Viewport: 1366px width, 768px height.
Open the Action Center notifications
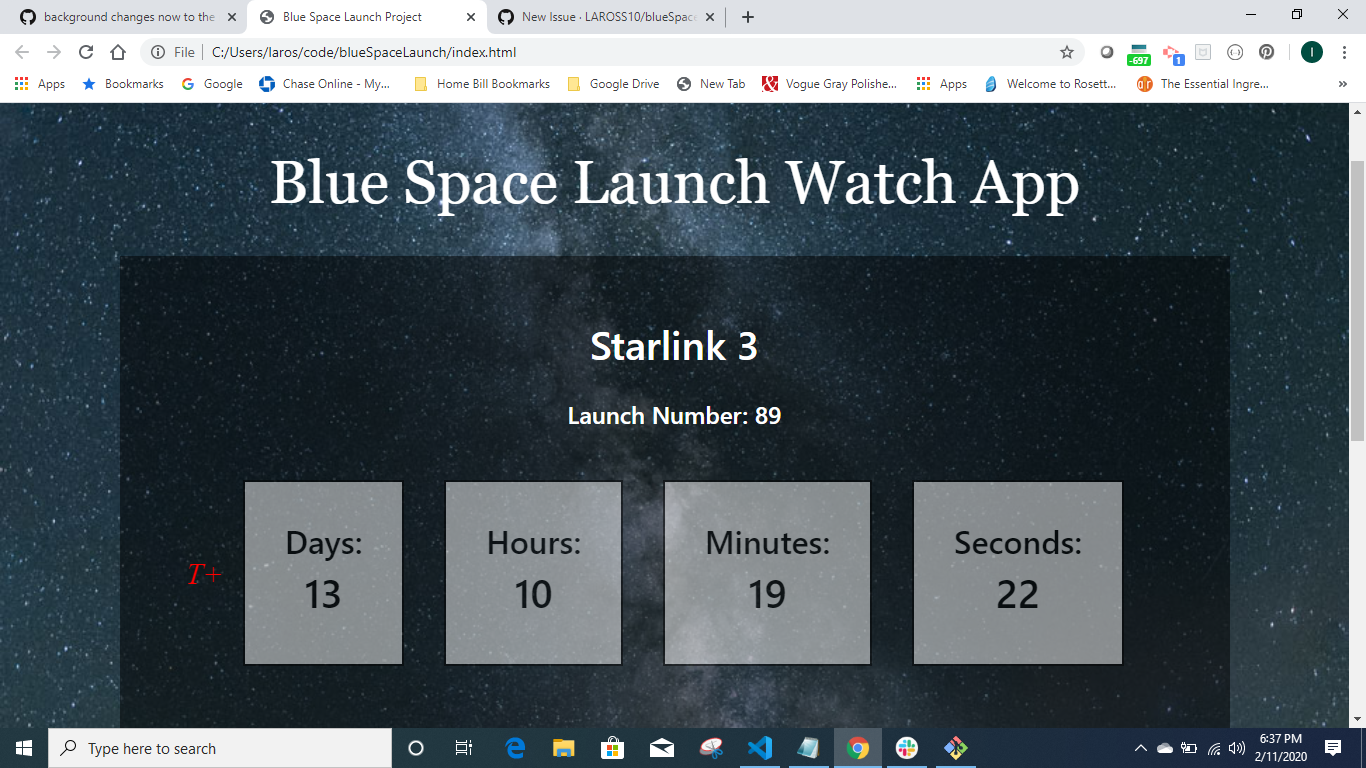tap(1332, 748)
